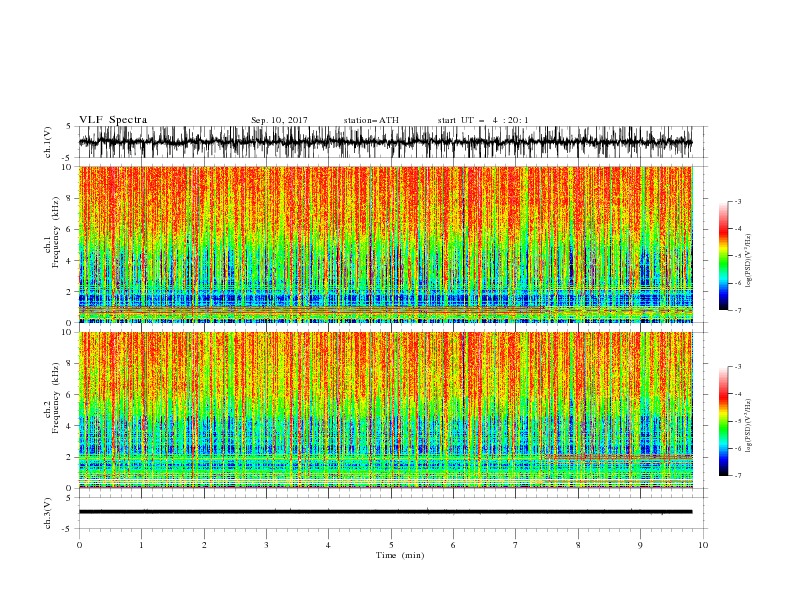
Task: Click the ch.1 spectrogram panel
Action: [385, 244]
